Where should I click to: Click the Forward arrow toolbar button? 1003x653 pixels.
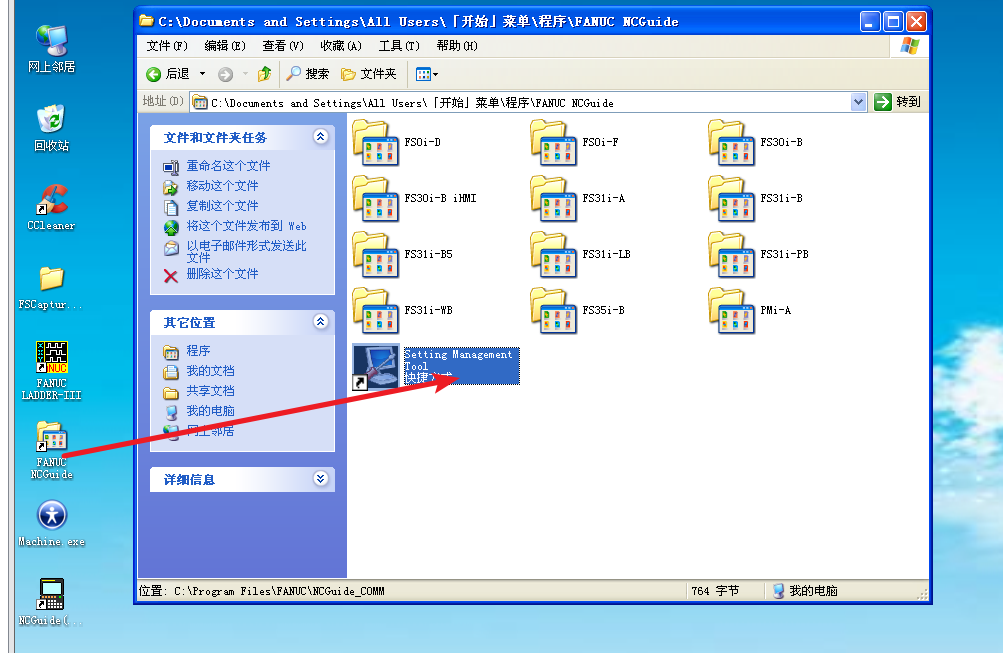point(225,75)
